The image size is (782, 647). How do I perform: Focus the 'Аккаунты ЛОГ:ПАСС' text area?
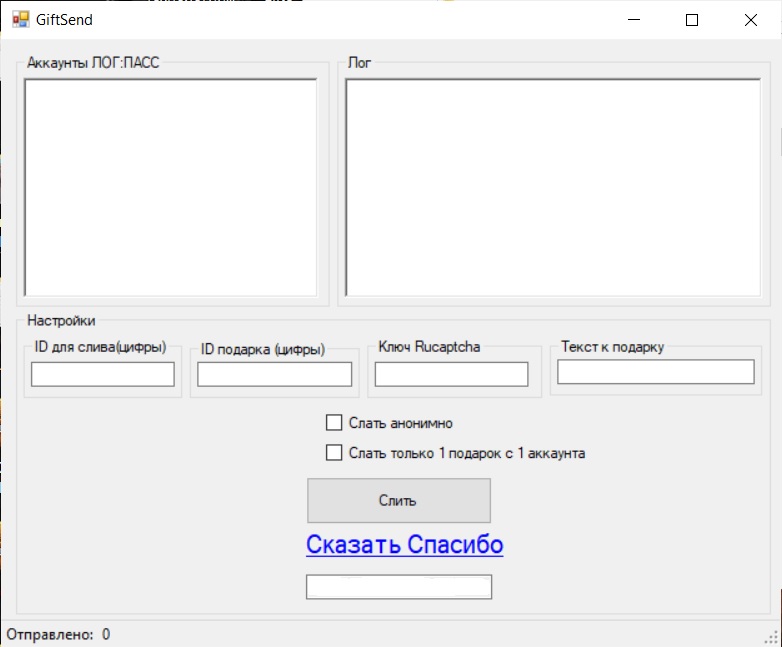point(170,187)
